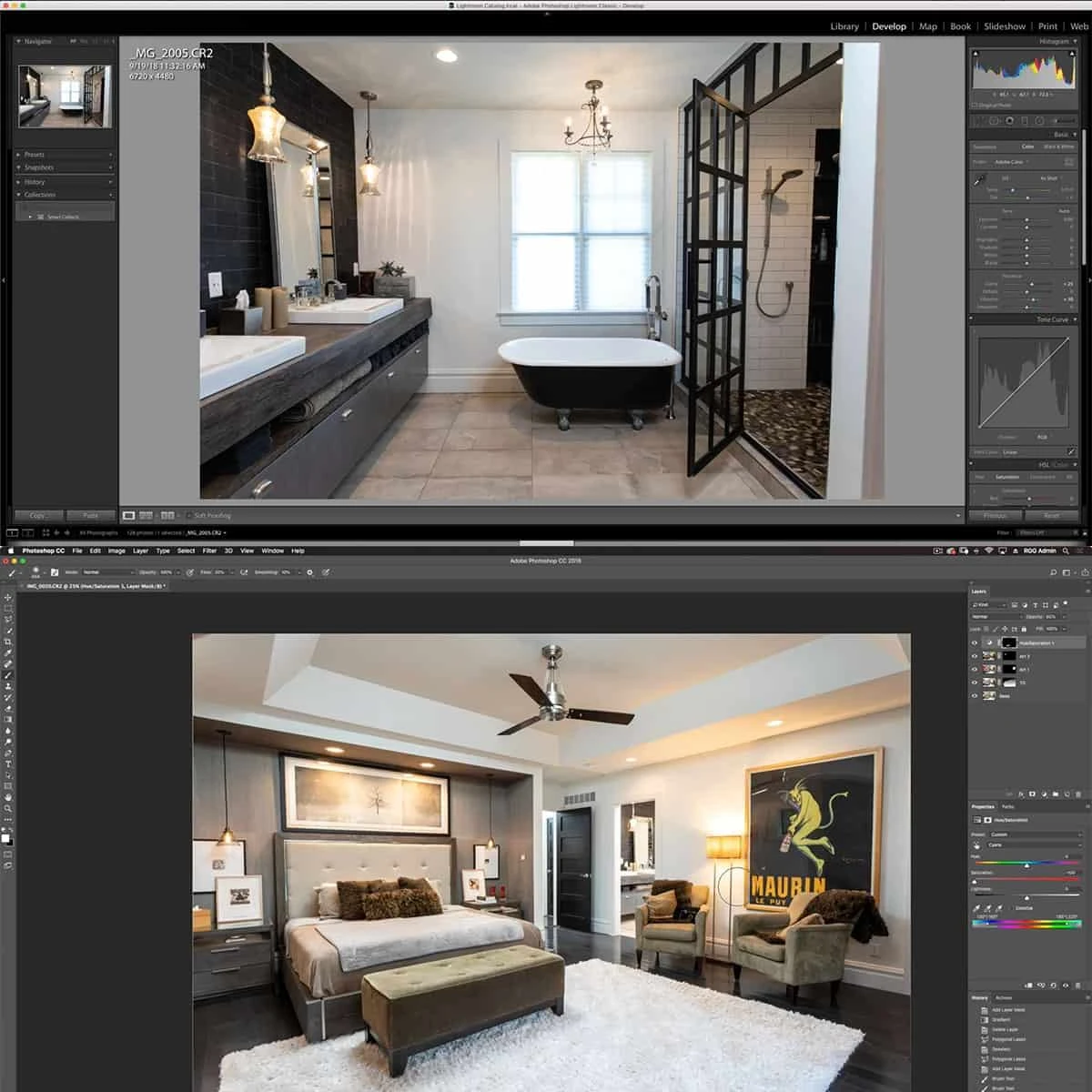Click the Reset button in Lightroom
This screenshot has width=1092, height=1092.
click(1051, 515)
